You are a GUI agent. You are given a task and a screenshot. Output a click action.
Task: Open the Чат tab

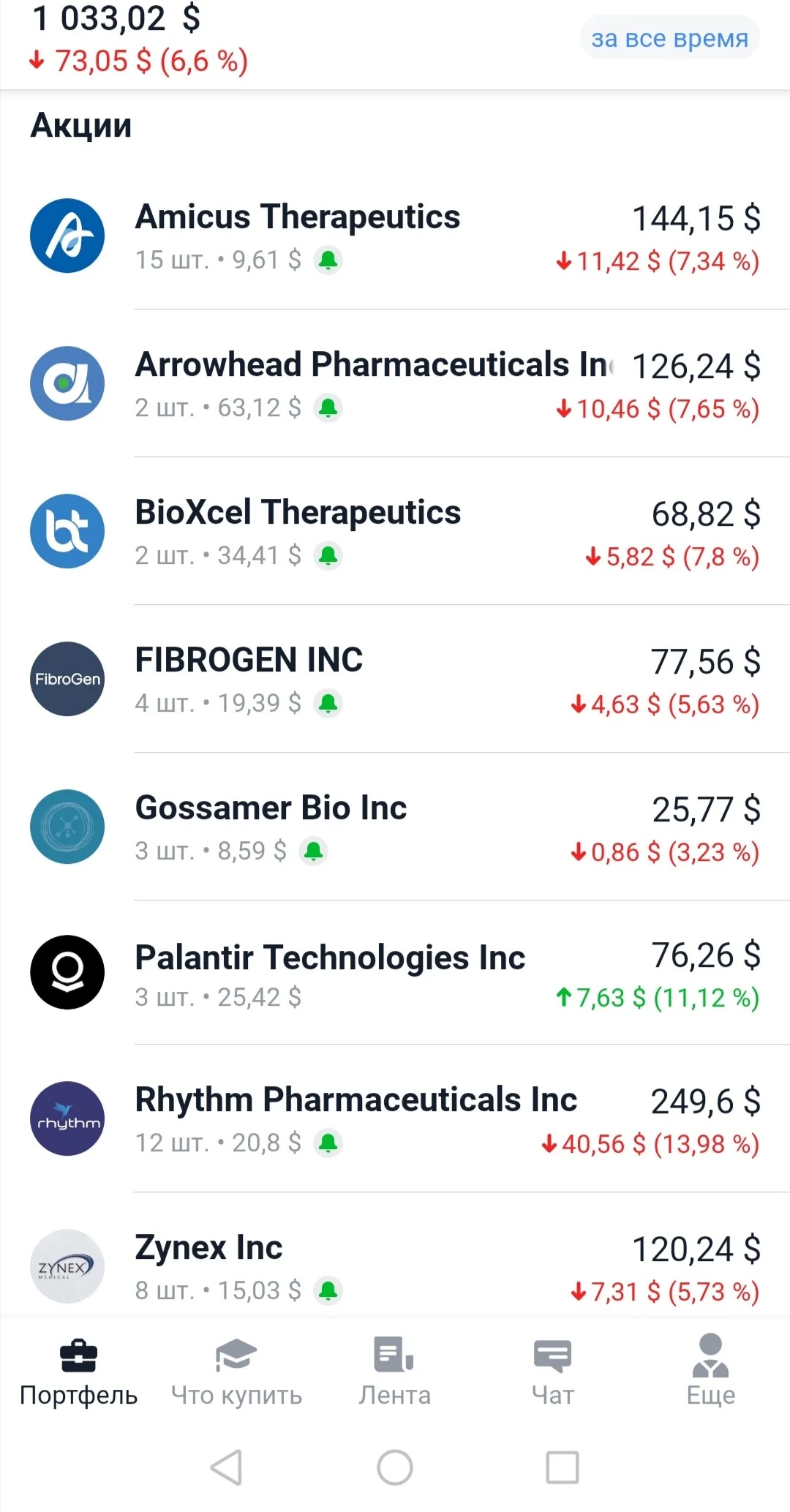point(553,1372)
